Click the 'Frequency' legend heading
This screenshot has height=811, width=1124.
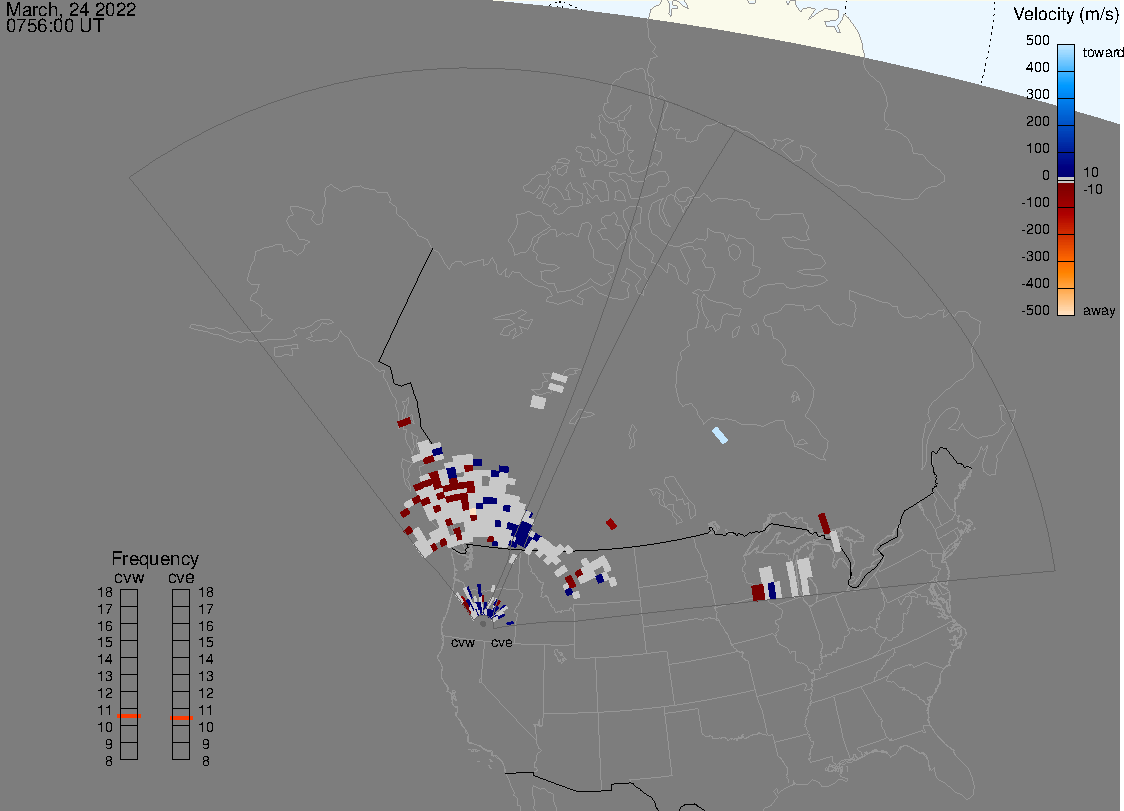(155, 559)
